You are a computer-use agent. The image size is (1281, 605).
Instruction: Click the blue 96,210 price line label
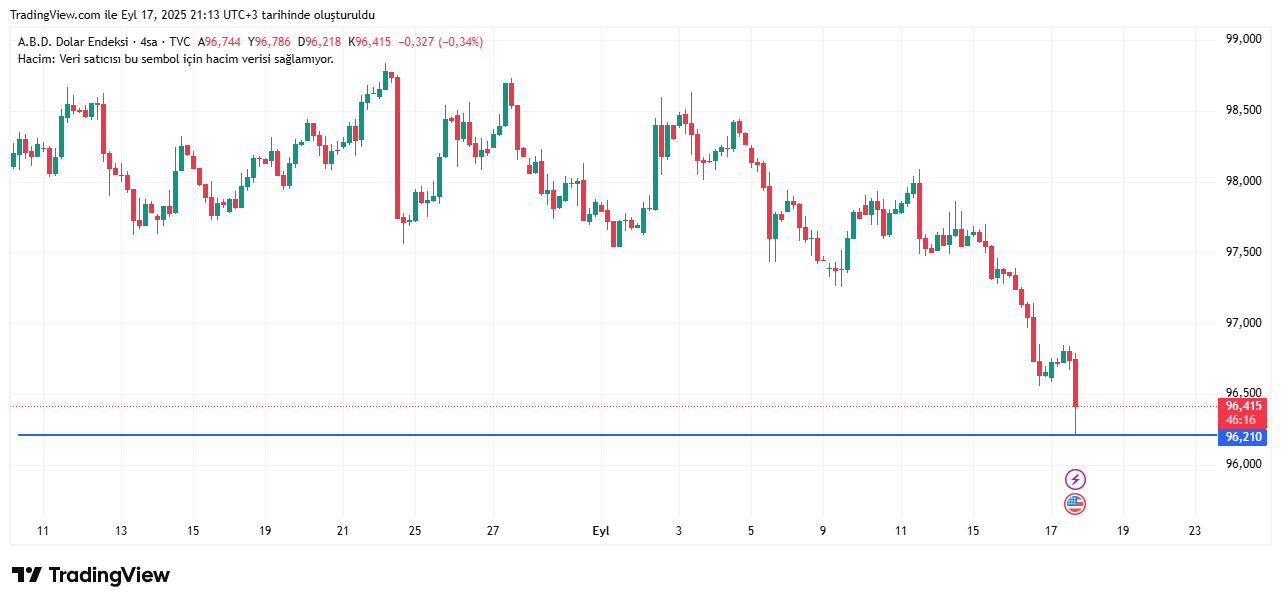(1243, 437)
